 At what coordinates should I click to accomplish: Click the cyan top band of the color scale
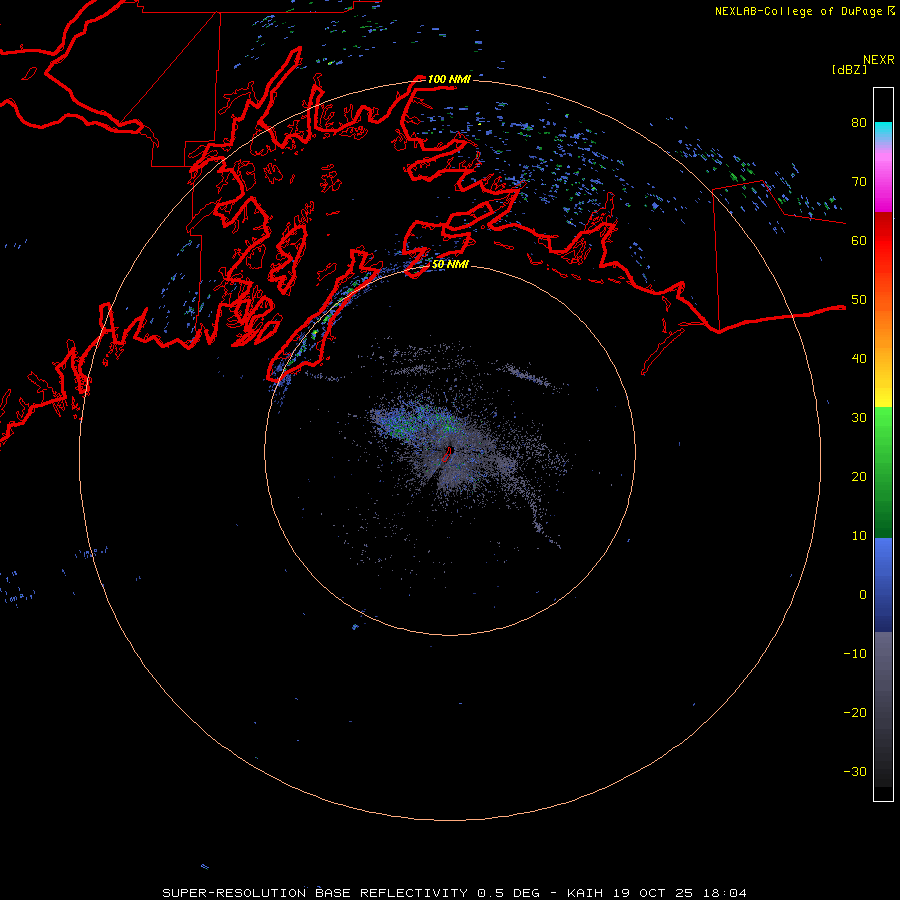(x=883, y=132)
